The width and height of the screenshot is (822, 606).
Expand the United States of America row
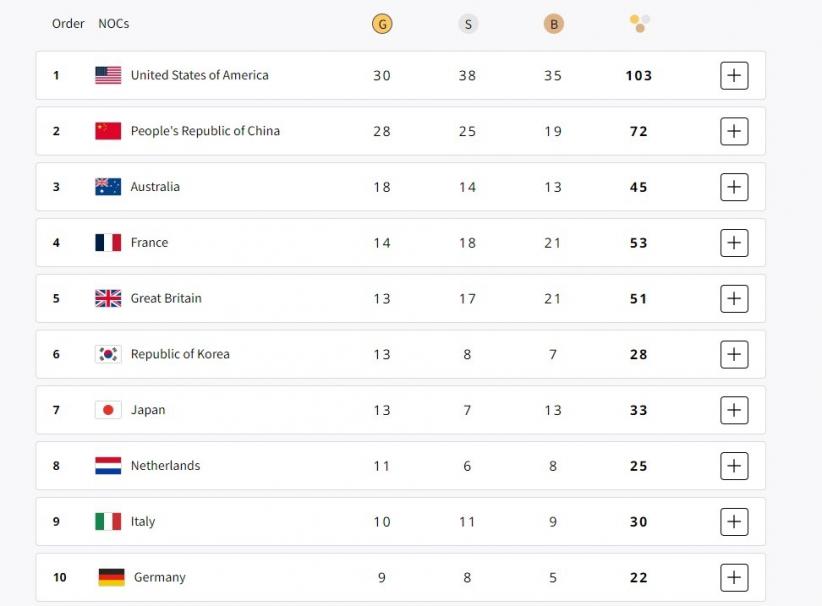[734, 75]
